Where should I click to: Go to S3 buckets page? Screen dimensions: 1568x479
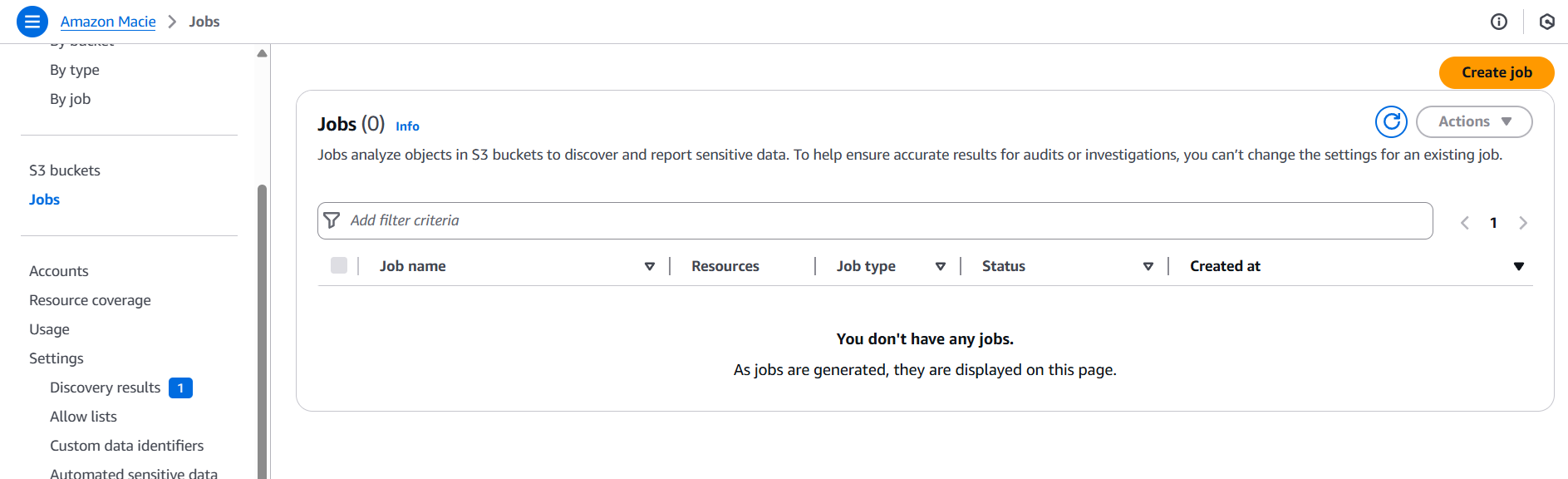coord(65,170)
